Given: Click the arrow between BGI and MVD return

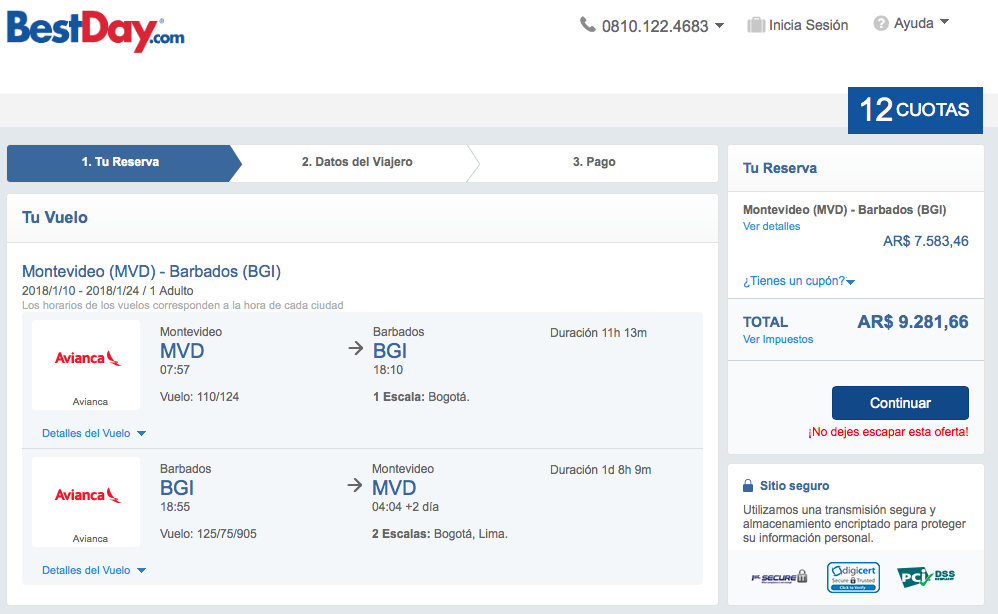Looking at the screenshot, I should tap(355, 485).
